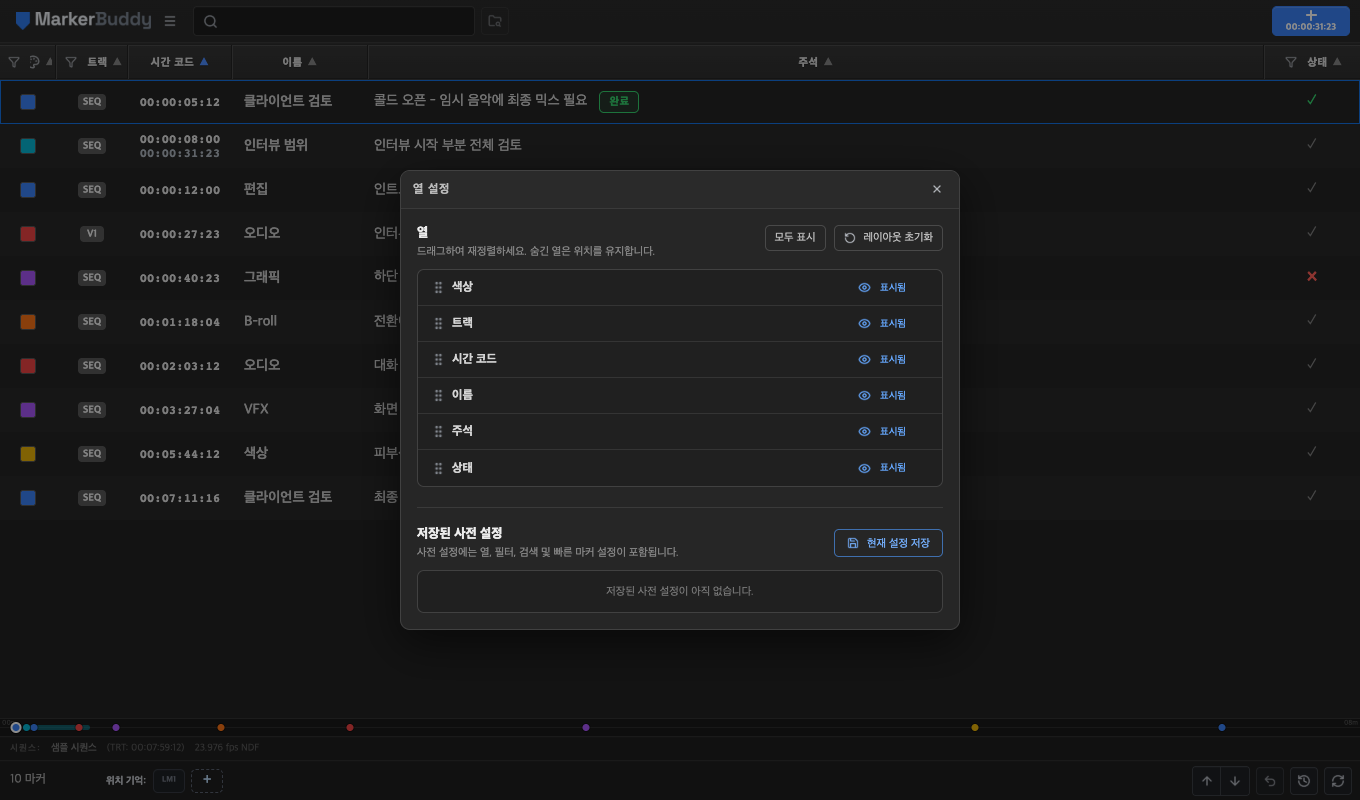
Task: Sort by 주석 column header
Action: tap(815, 62)
